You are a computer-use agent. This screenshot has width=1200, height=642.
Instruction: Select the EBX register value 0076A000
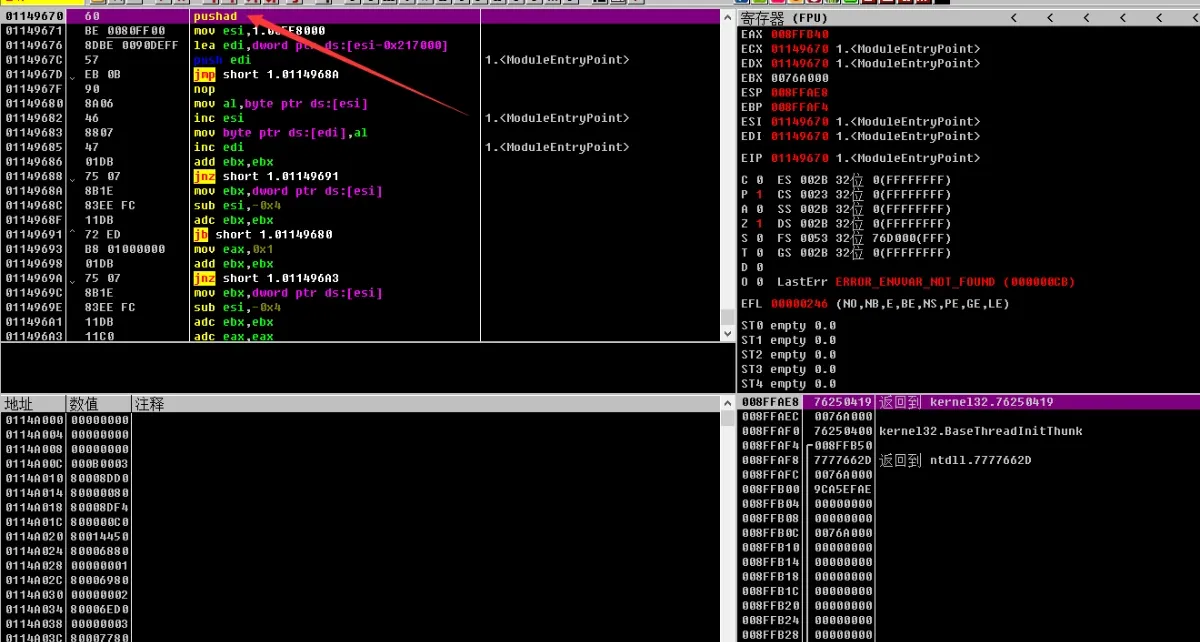pos(799,78)
